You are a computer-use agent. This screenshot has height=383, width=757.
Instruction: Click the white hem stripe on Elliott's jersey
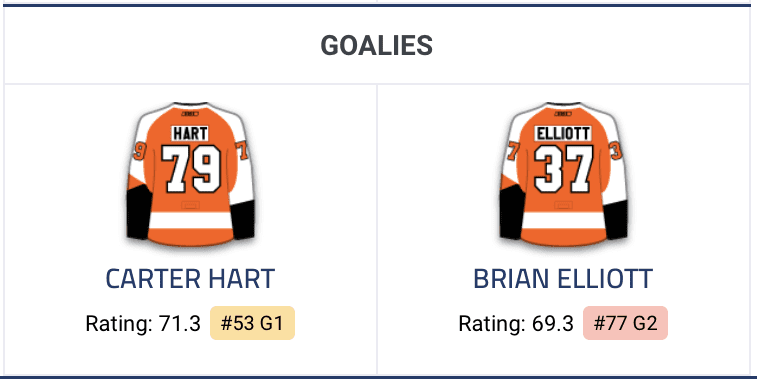(x=563, y=220)
